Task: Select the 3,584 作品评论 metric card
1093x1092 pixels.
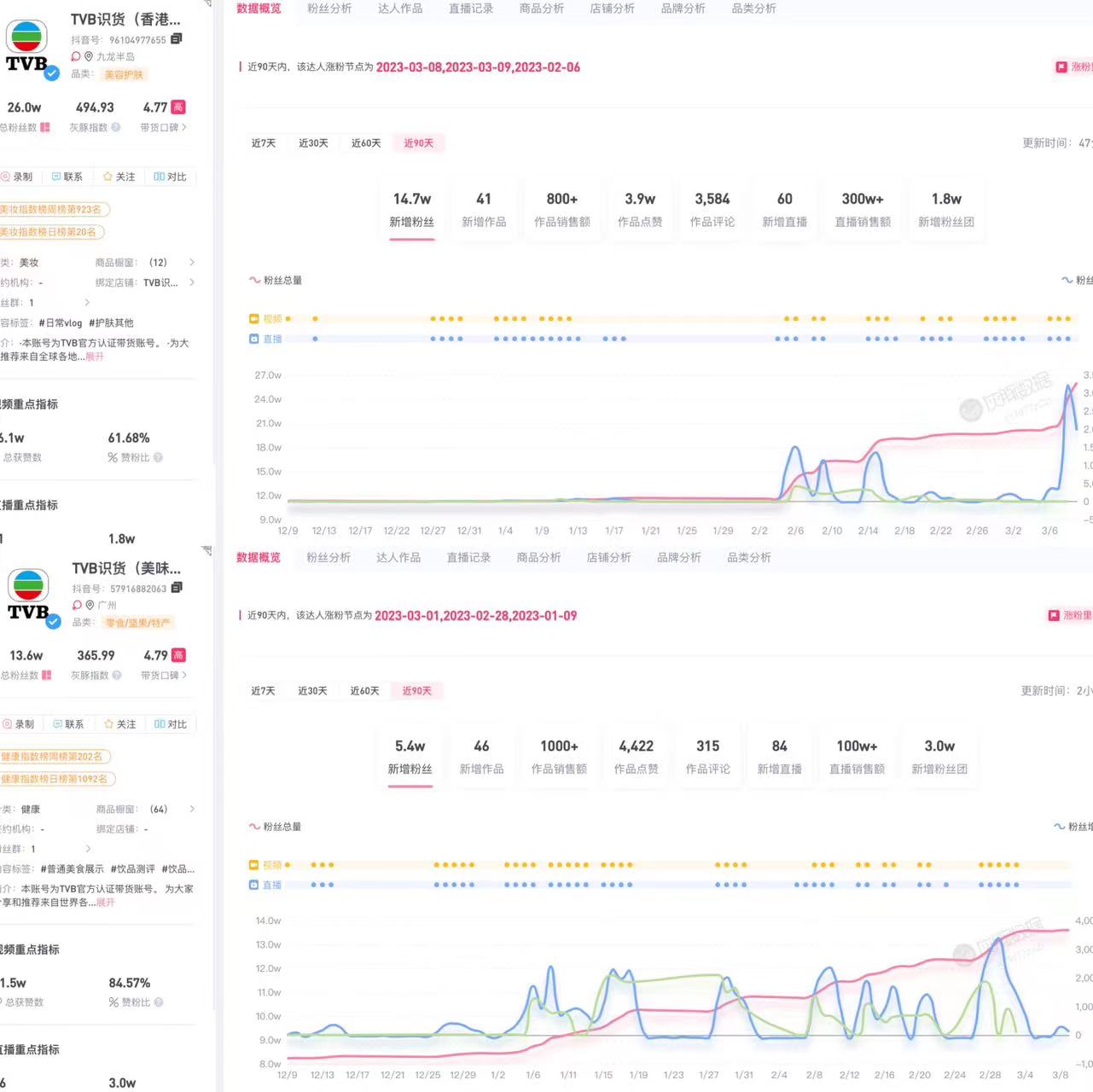Action: point(712,210)
